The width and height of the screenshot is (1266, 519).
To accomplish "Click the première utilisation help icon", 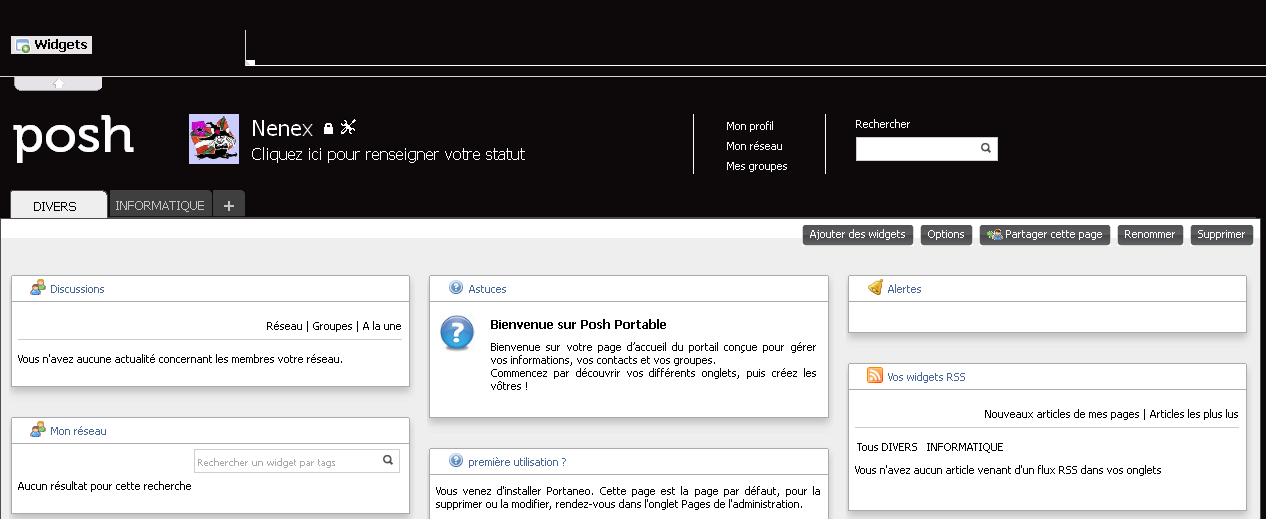I will point(456,461).
